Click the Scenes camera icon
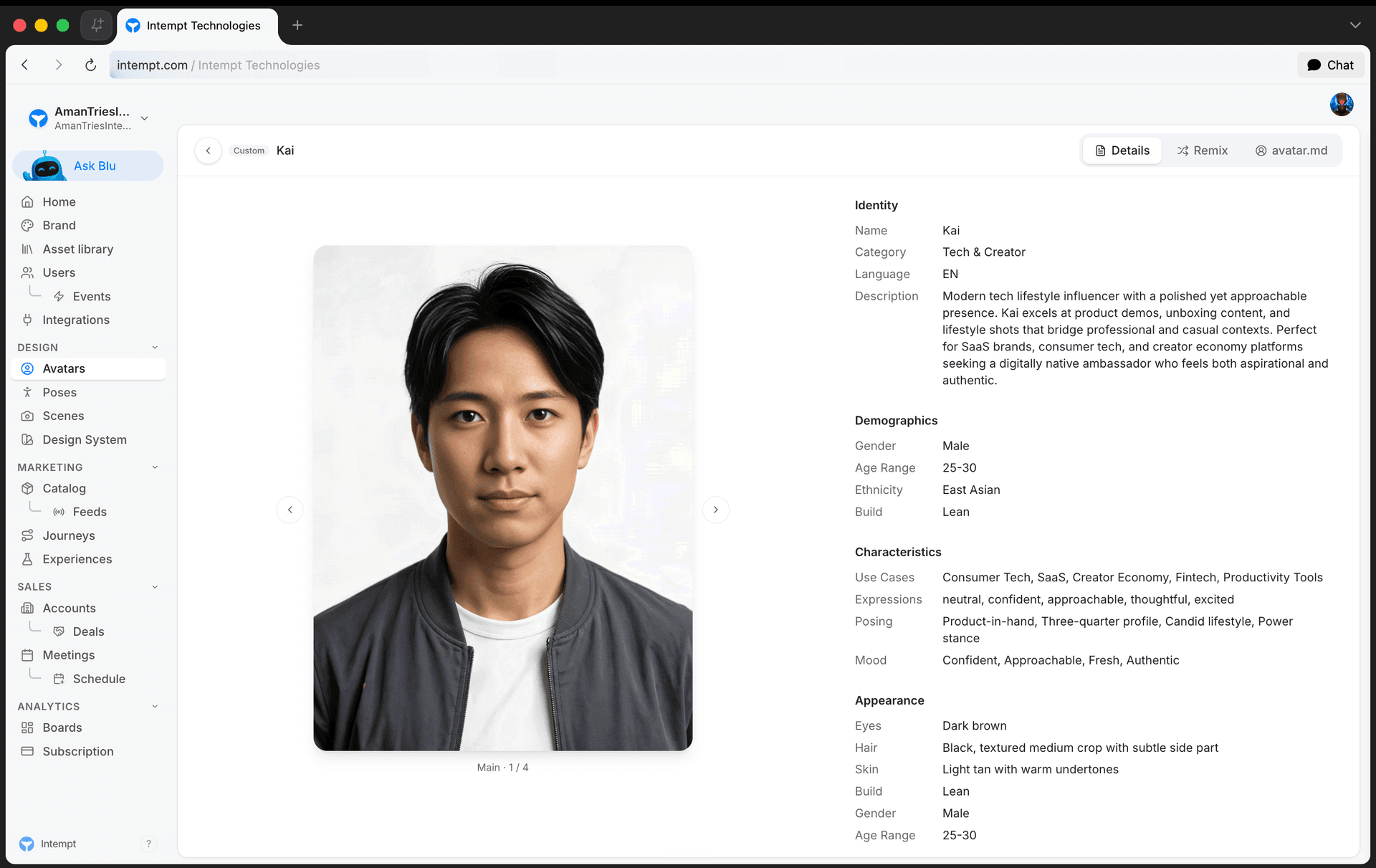The width and height of the screenshot is (1376, 868). click(x=27, y=416)
